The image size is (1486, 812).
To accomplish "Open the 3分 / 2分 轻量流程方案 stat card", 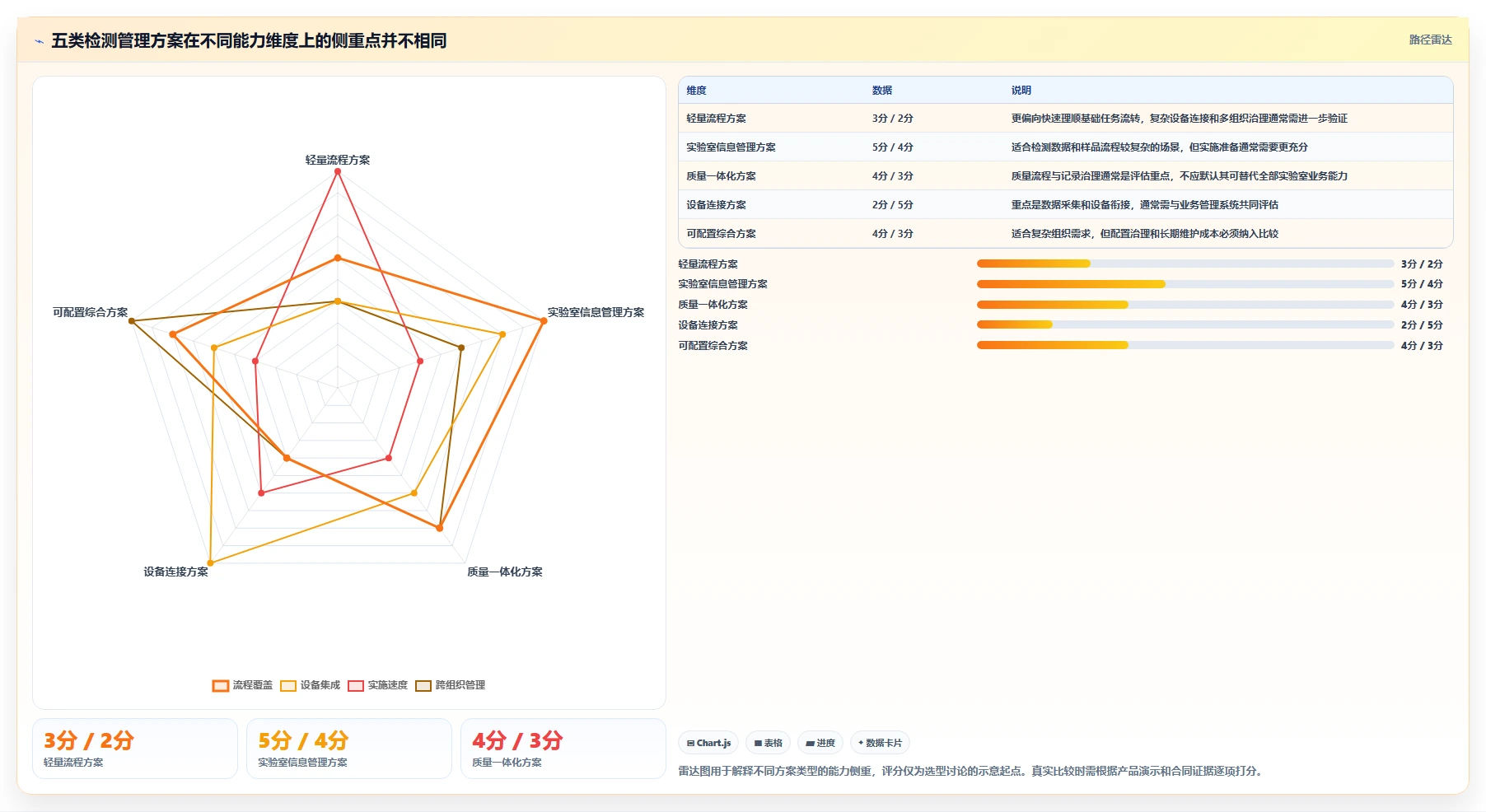I will (x=135, y=749).
